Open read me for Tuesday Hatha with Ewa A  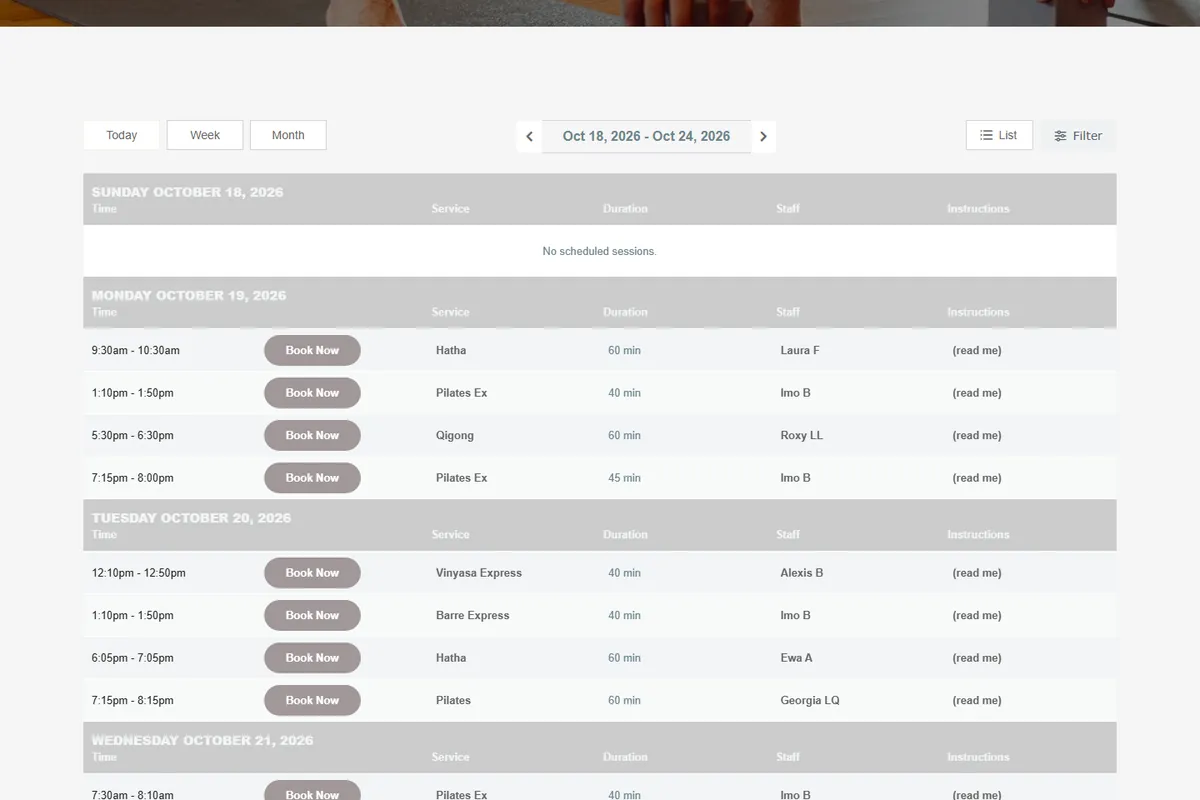977,658
